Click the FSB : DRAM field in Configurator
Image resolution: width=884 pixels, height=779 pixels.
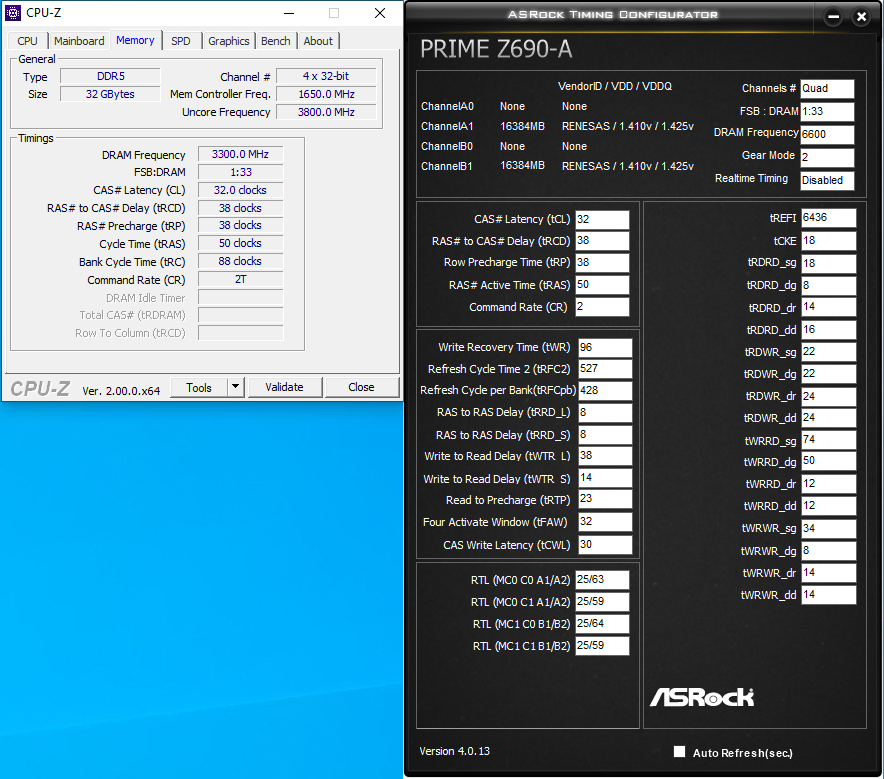[827, 112]
